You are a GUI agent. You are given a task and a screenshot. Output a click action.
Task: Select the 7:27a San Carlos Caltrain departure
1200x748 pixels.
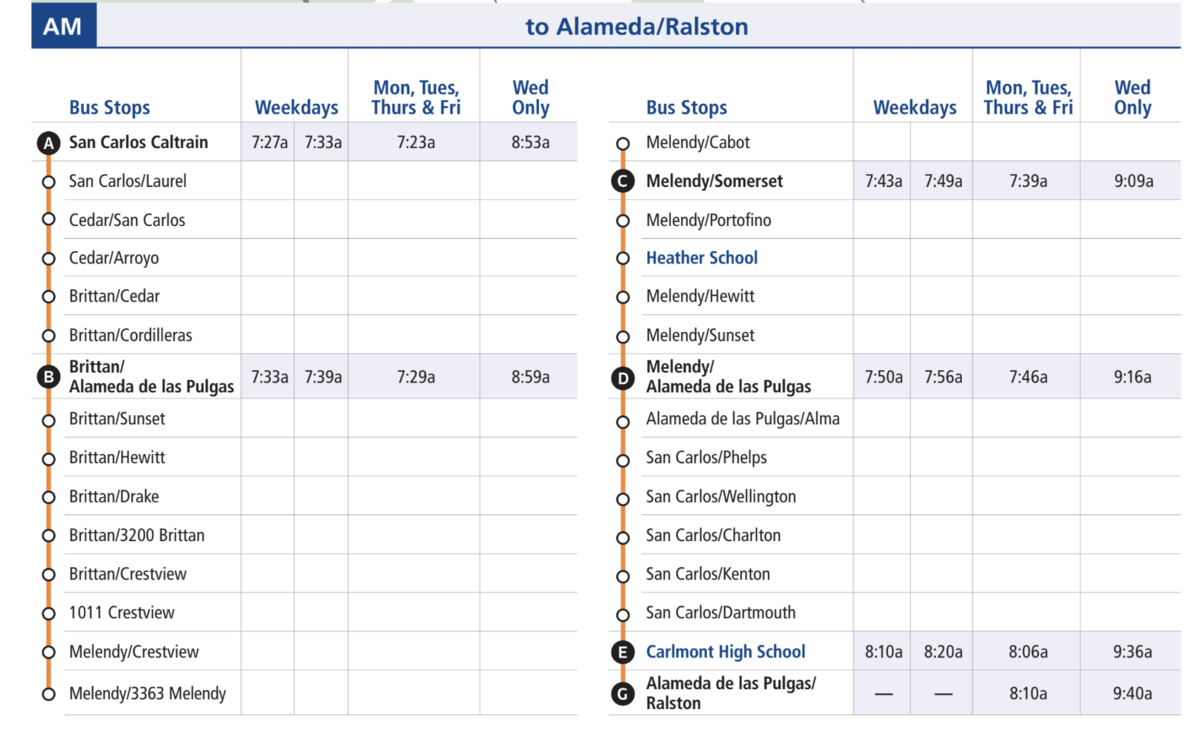pyautogui.click(x=269, y=143)
